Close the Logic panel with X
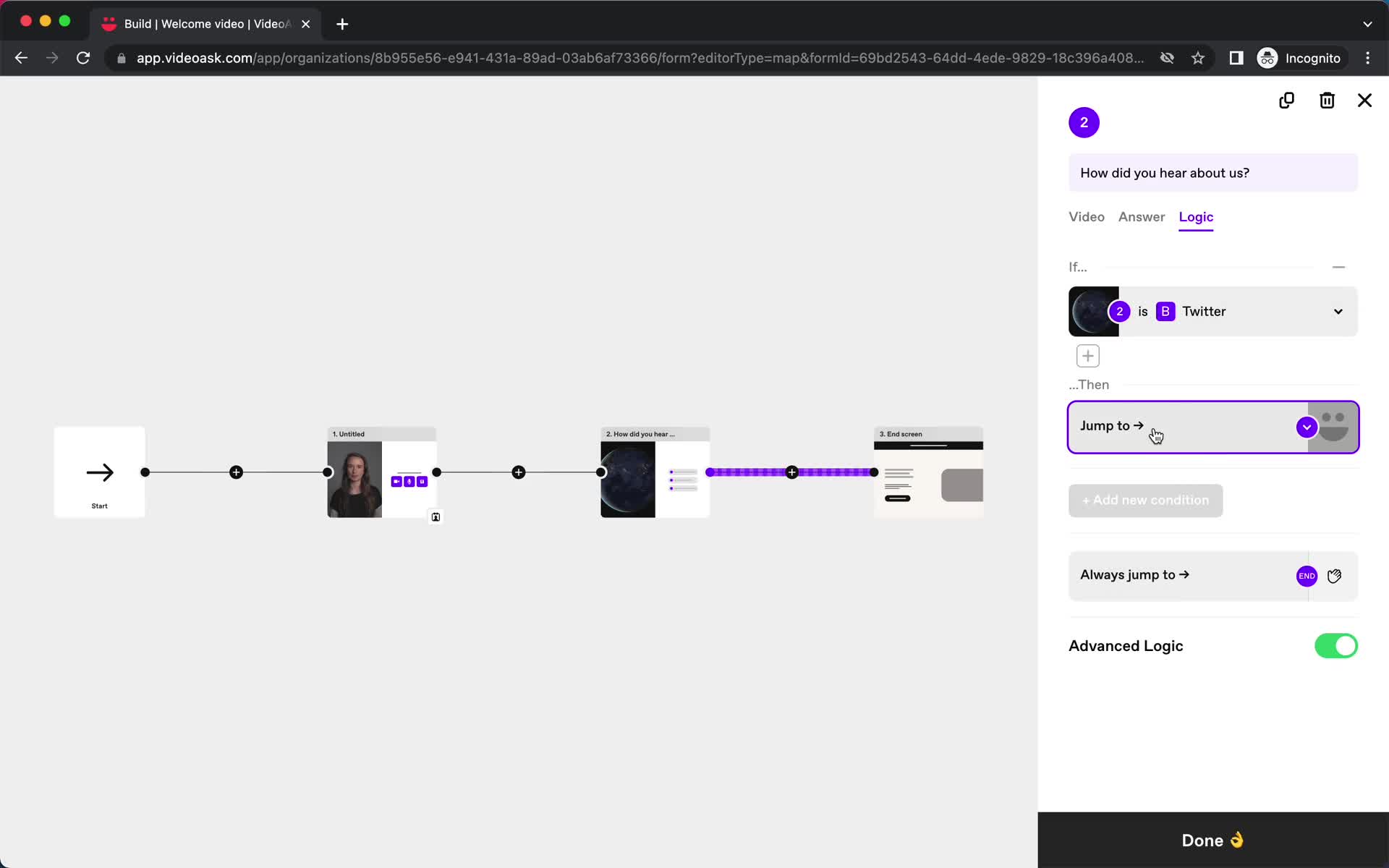Screen dimensions: 1389x868 1365,100
